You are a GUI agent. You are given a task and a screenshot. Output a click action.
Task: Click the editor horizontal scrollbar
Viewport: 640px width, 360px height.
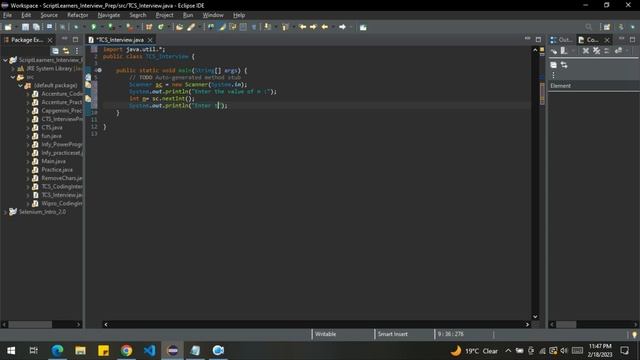(x=316, y=324)
